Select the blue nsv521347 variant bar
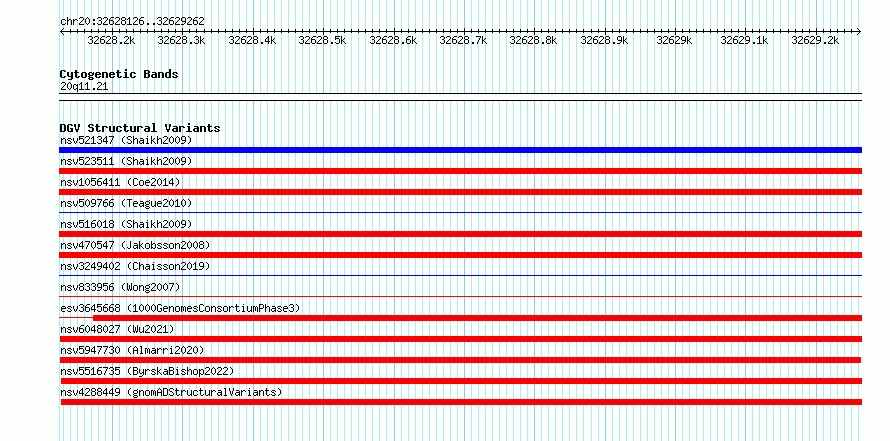 pyautogui.click(x=460, y=150)
